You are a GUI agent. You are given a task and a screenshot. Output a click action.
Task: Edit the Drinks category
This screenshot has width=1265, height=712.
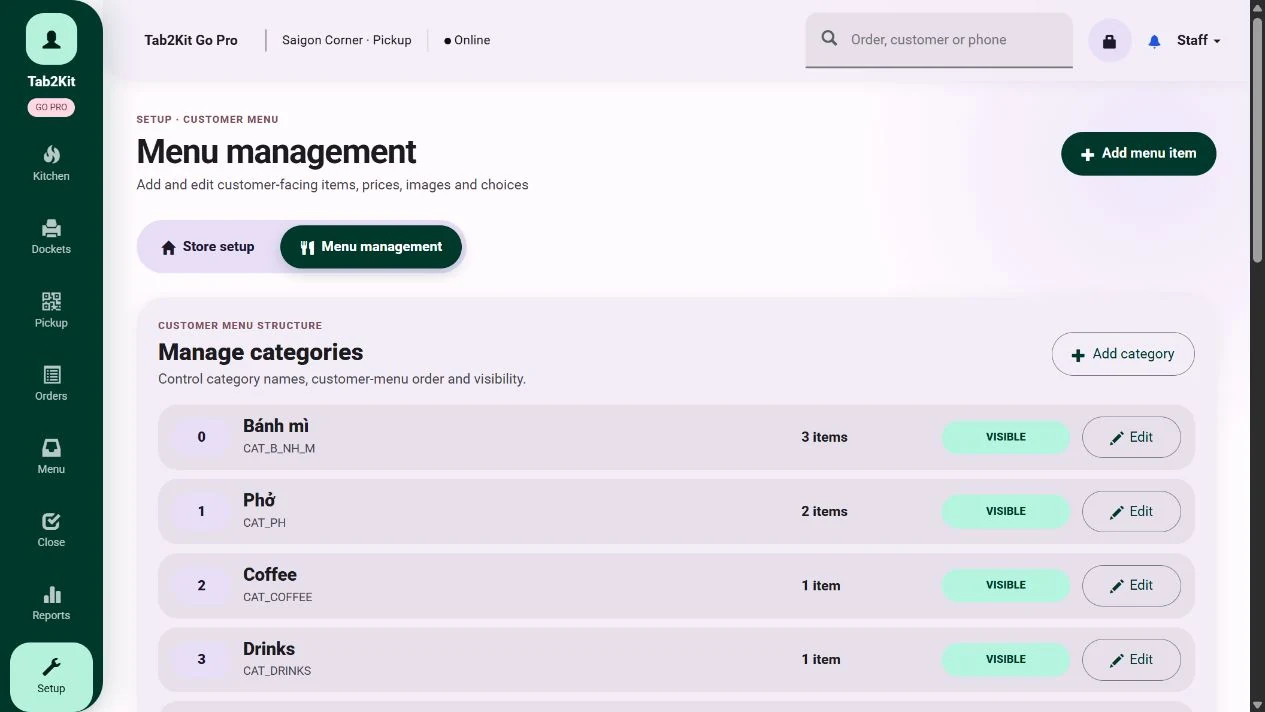[x=1131, y=659]
